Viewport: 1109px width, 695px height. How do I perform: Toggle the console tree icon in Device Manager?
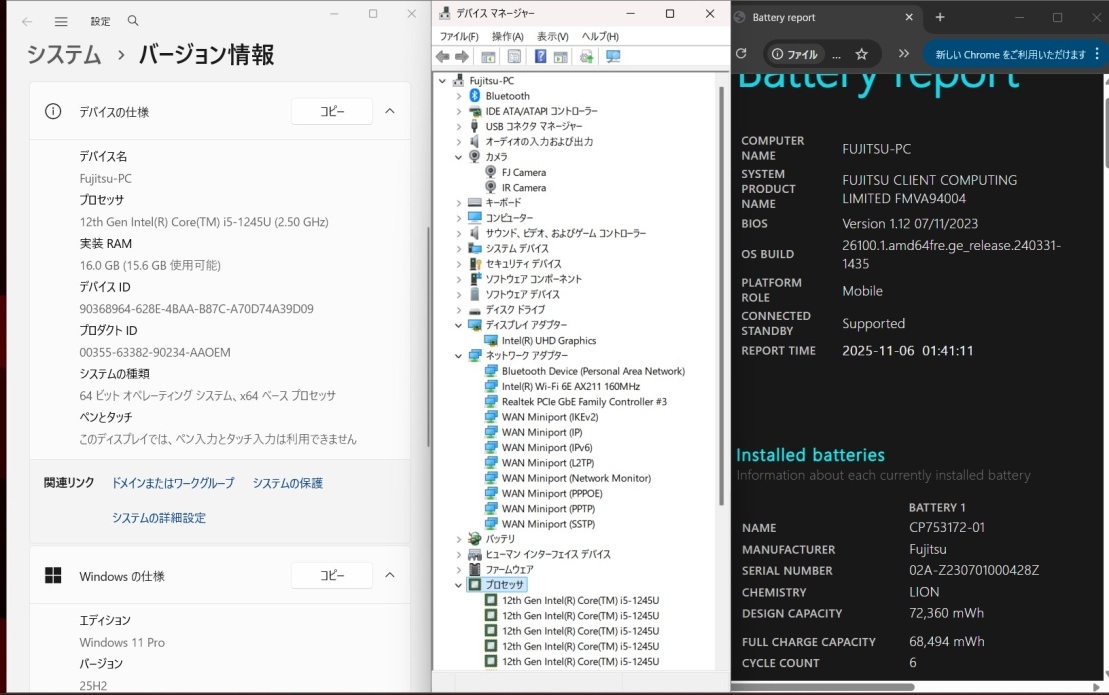(488, 56)
